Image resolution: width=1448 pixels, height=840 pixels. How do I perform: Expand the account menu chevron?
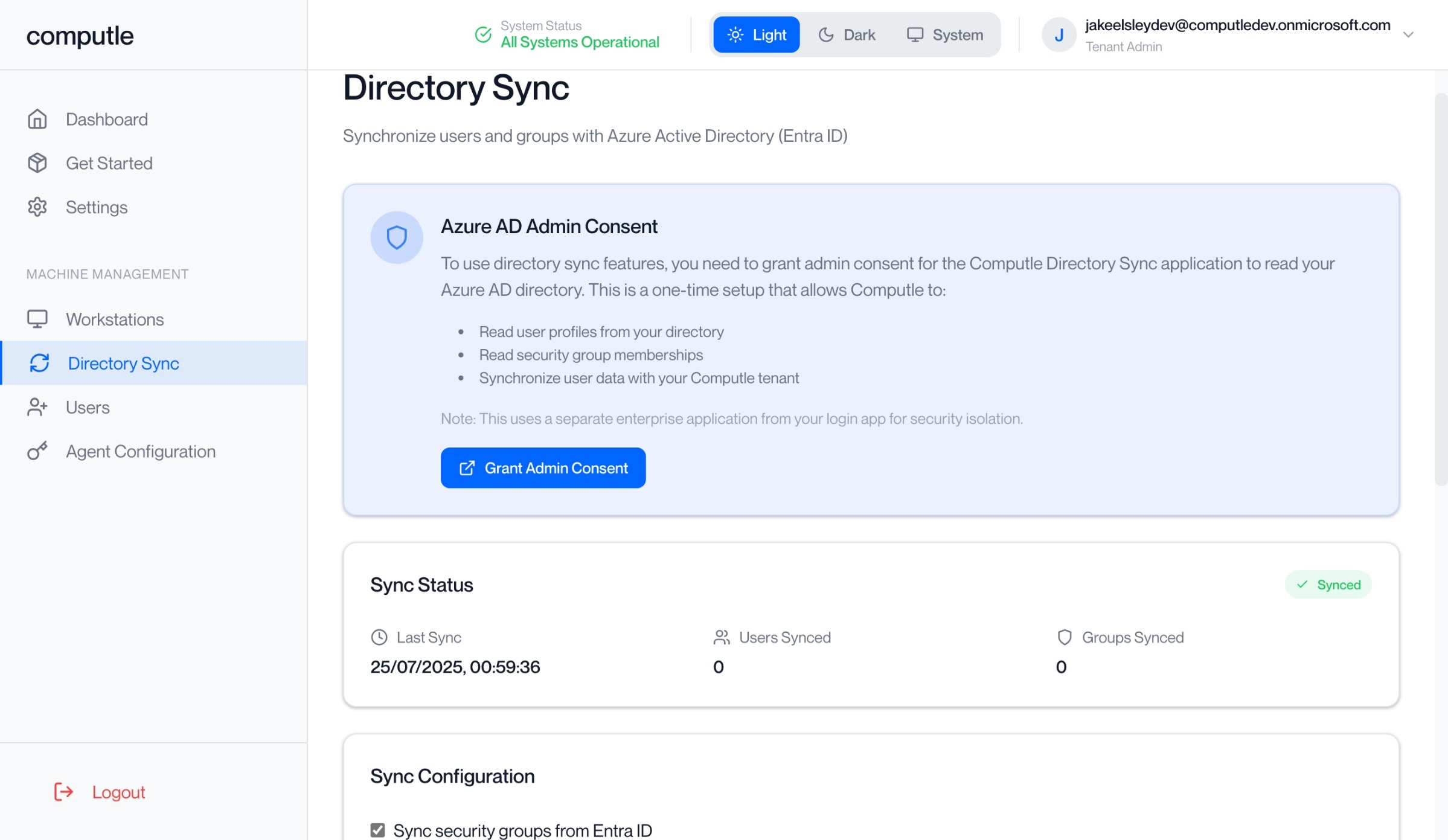(1408, 34)
